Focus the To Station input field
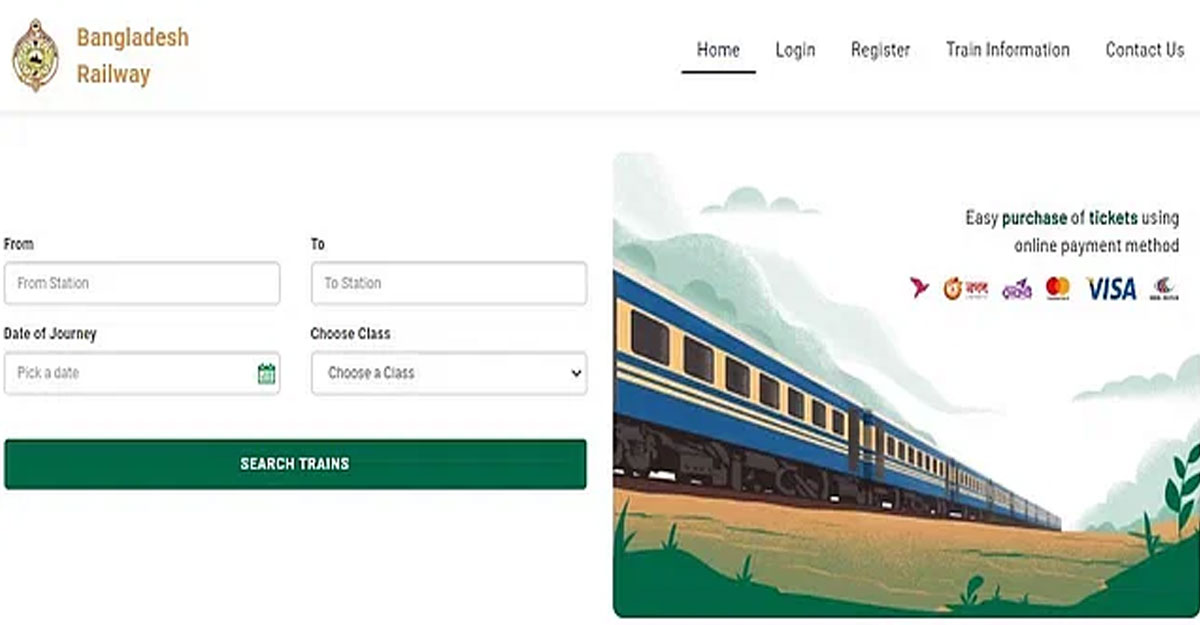The width and height of the screenshot is (1200, 625). (449, 283)
